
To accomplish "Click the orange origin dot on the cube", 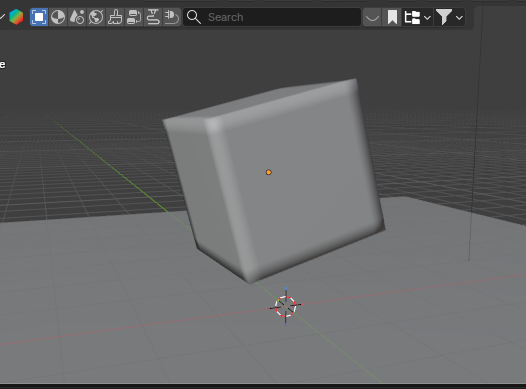I will pyautogui.click(x=268, y=172).
